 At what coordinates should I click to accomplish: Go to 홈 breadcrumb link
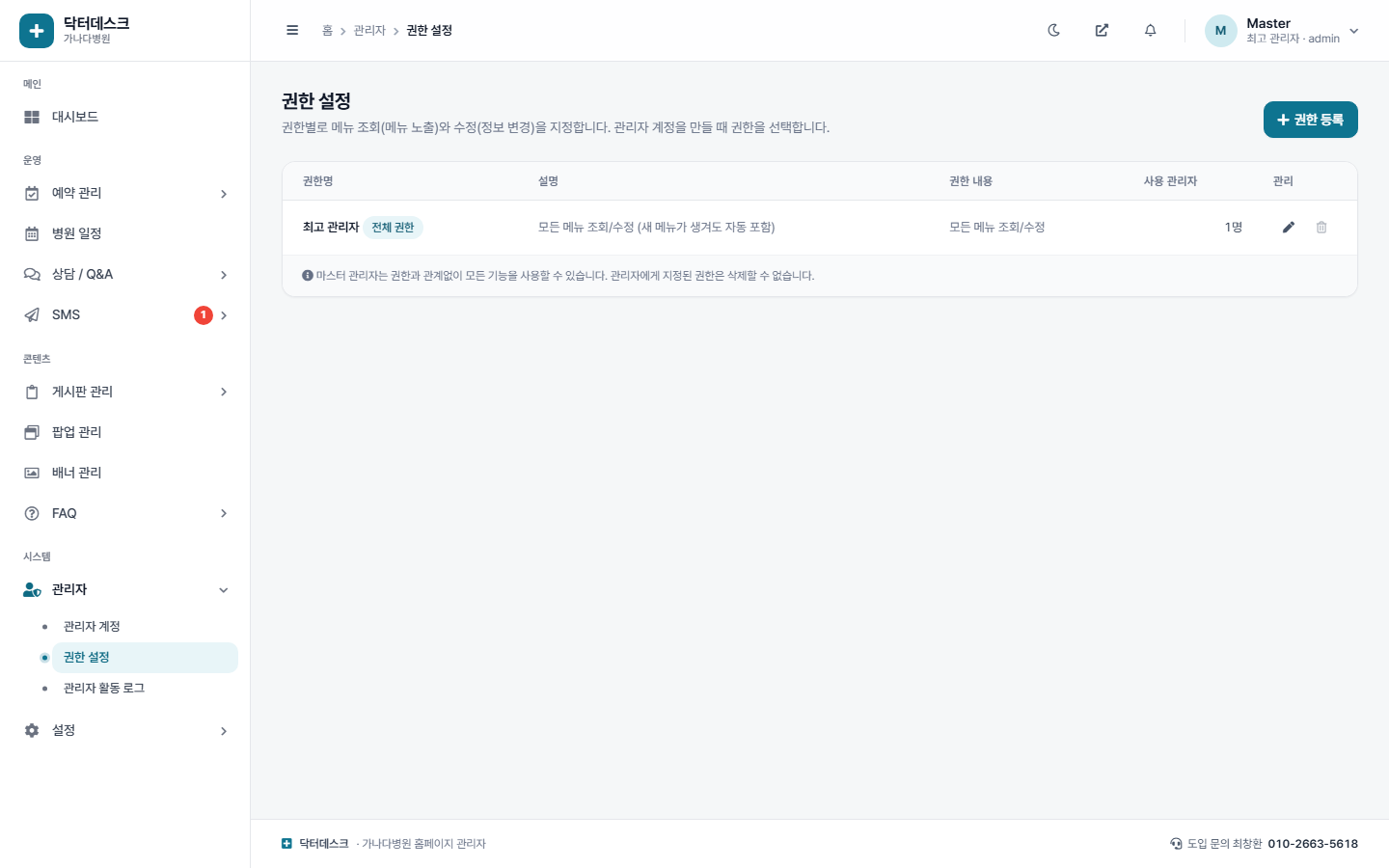327,31
